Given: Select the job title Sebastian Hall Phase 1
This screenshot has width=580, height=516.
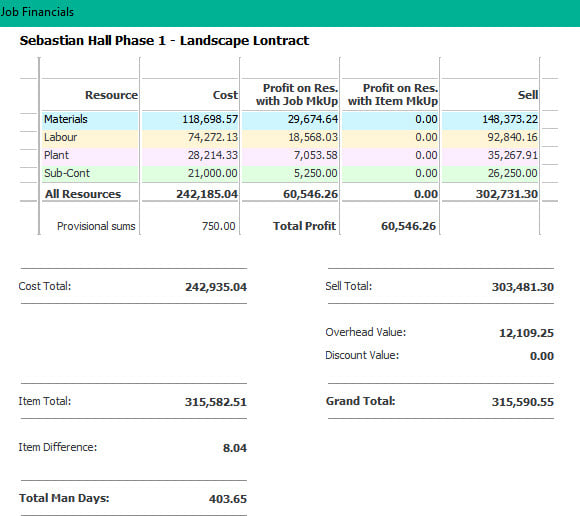Looking at the screenshot, I should (92, 40).
